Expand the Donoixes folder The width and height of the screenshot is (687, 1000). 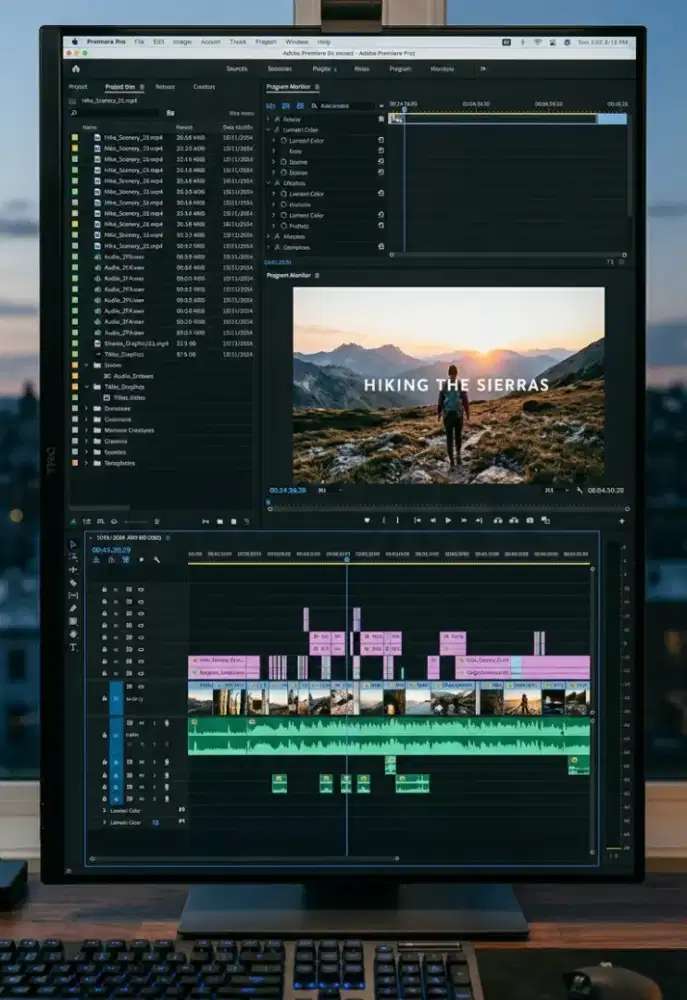click(x=87, y=409)
